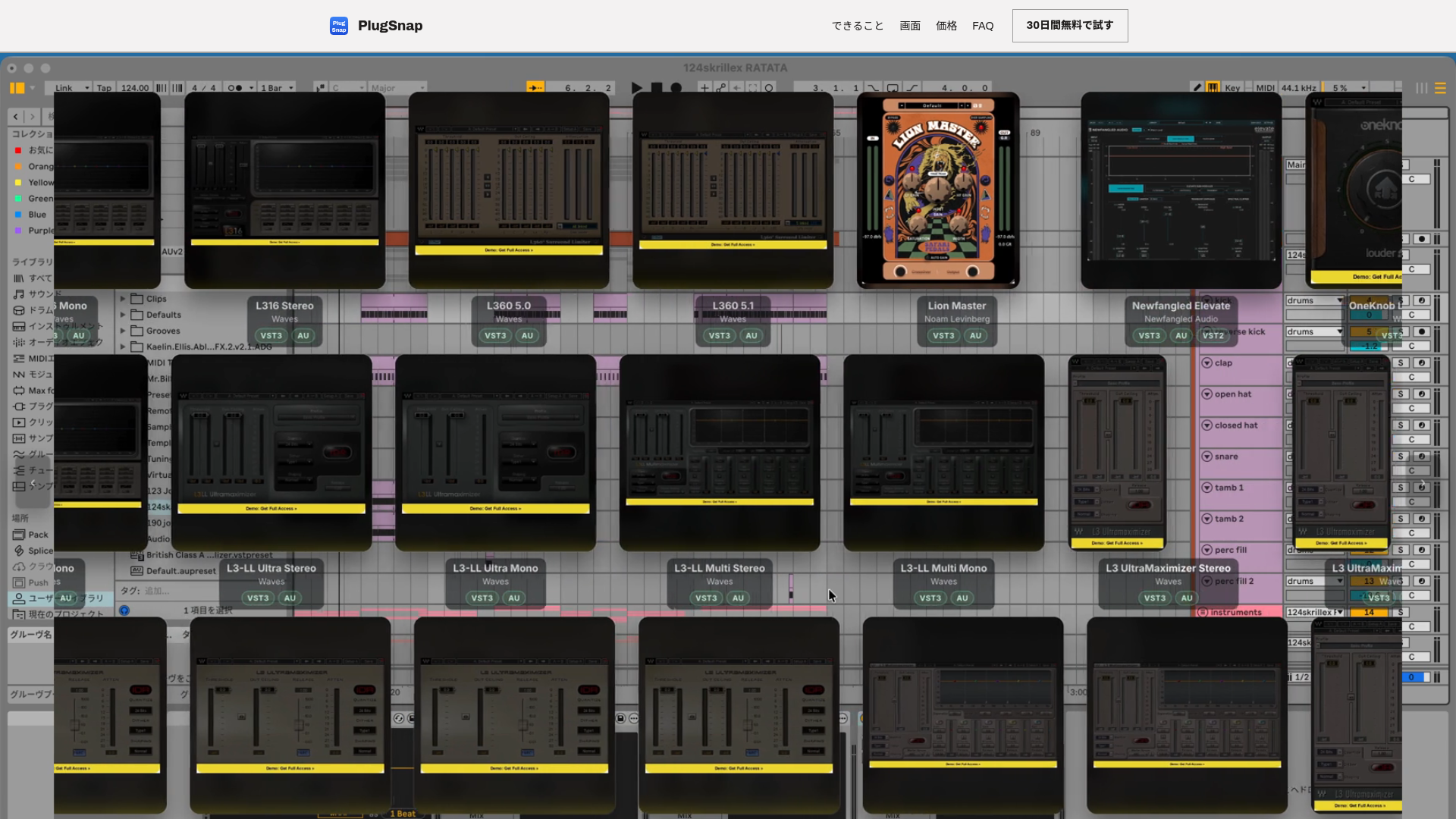Screen dimensions: 1456x819
Task: Click the L3-LL Ultra Stereo plugin thumbnail
Action: point(271,453)
